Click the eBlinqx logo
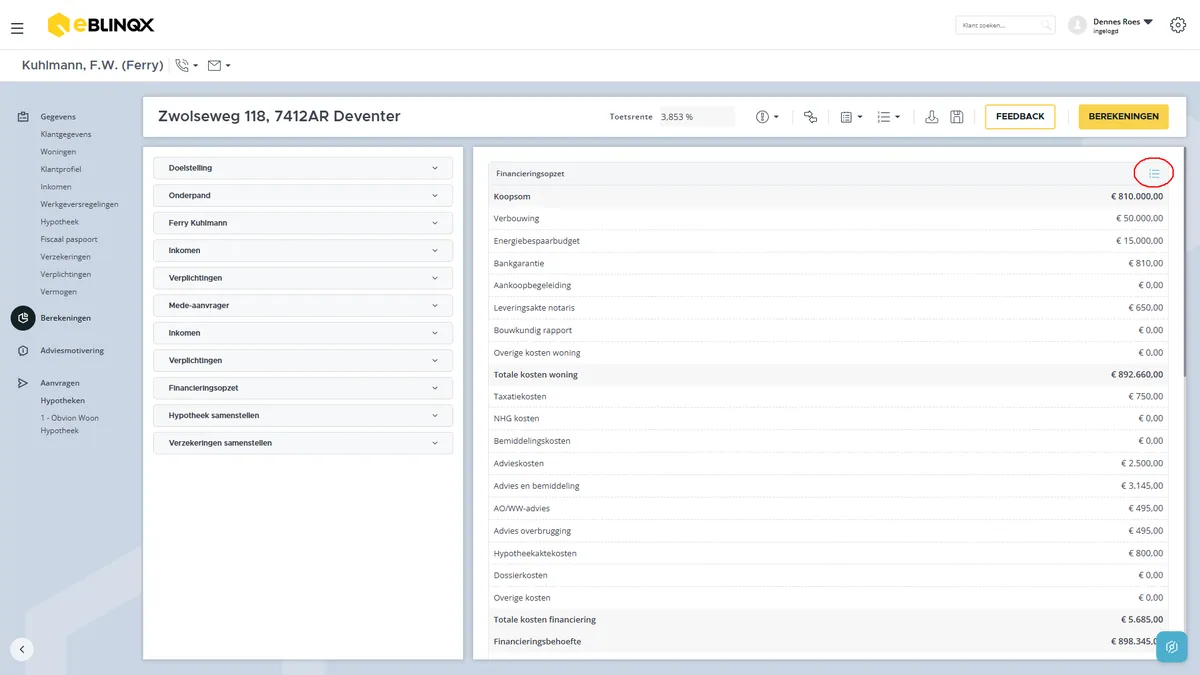The height and width of the screenshot is (675, 1200). click(101, 25)
